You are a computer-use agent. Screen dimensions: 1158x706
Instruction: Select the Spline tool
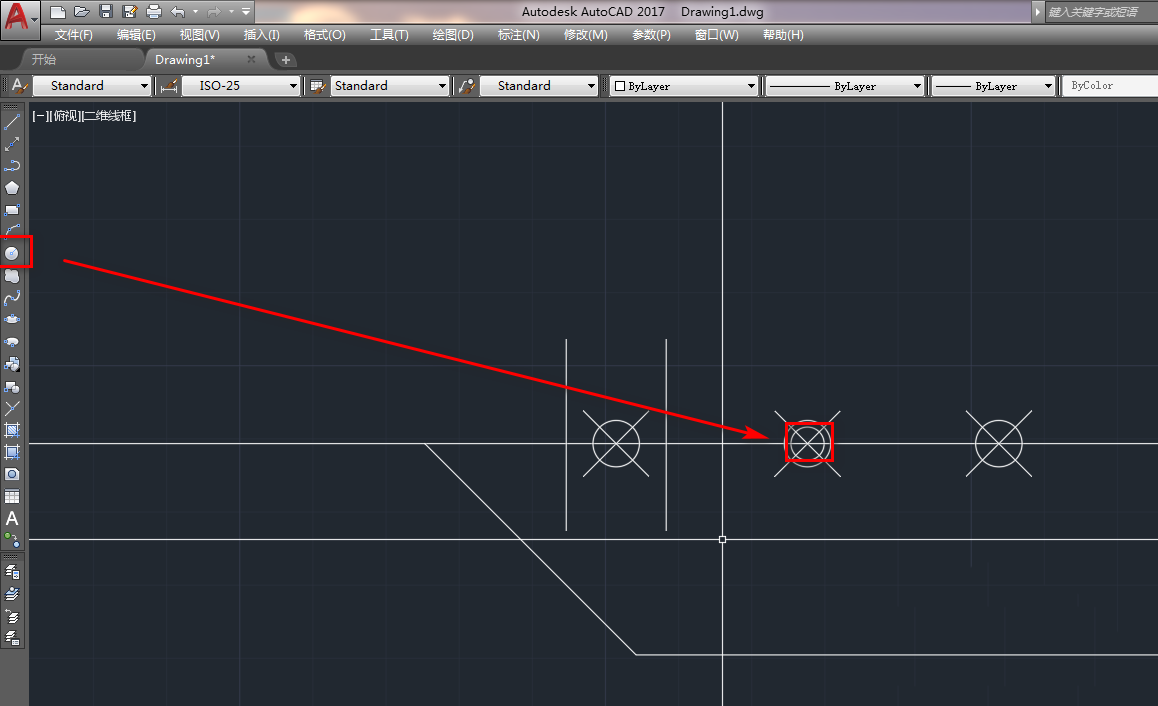pos(12,298)
